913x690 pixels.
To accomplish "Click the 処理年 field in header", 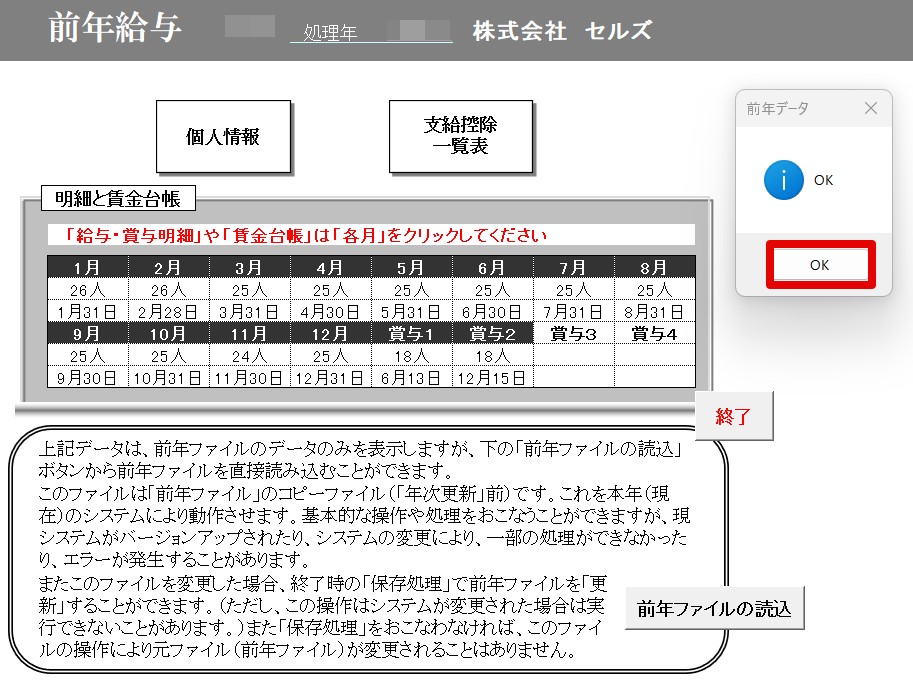I will click(x=371, y=31).
